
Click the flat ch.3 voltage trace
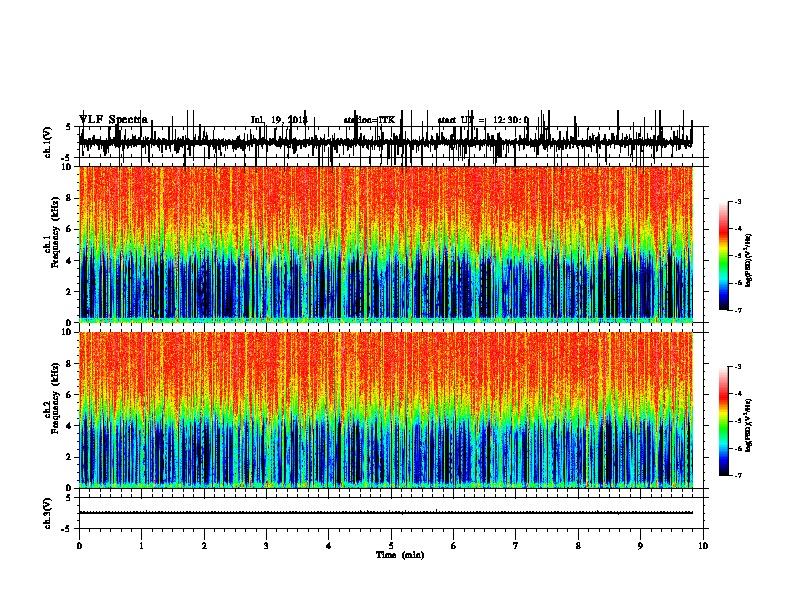point(386,513)
